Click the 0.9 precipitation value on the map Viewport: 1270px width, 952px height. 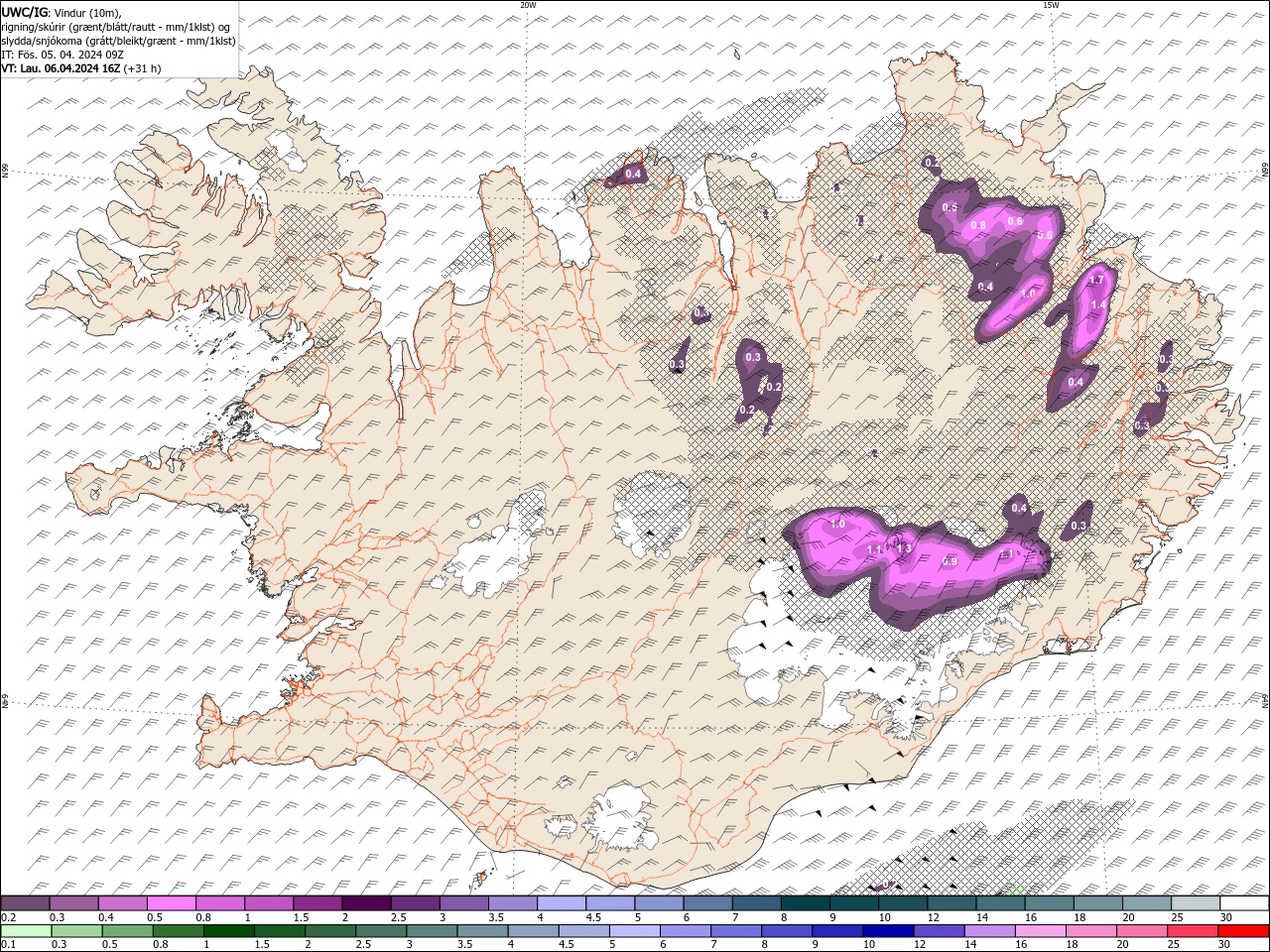click(949, 561)
